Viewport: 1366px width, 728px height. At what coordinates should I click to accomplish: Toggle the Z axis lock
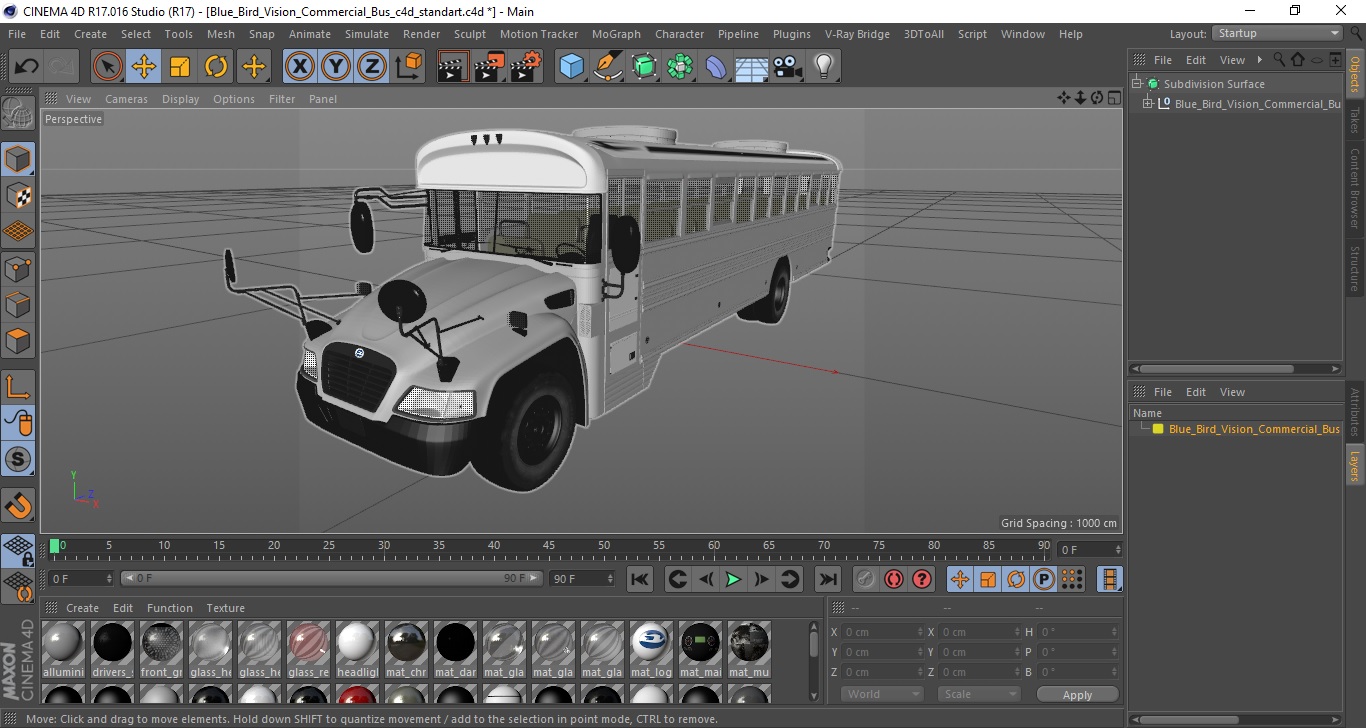[x=372, y=67]
